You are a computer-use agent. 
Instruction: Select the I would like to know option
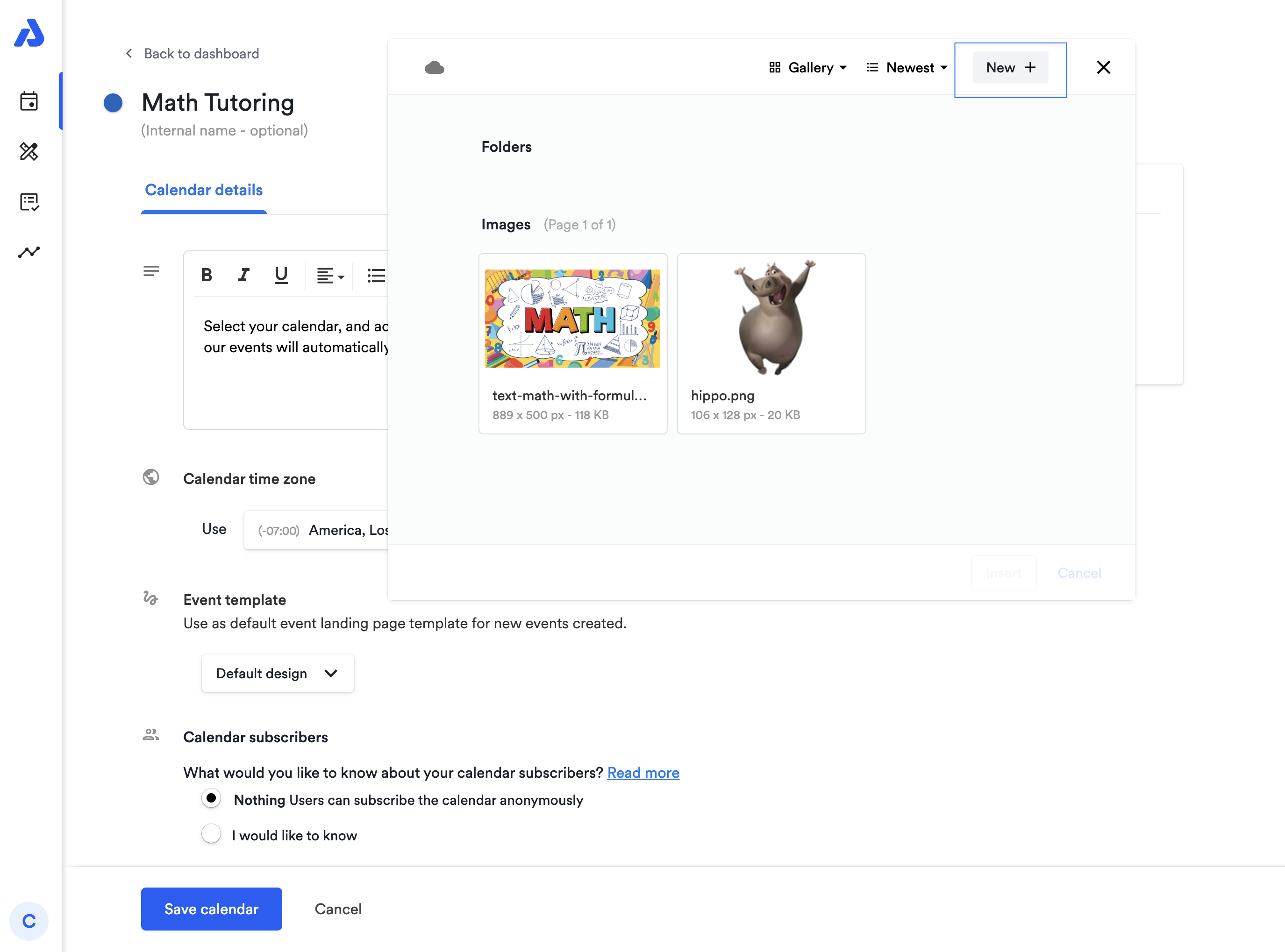(x=211, y=834)
